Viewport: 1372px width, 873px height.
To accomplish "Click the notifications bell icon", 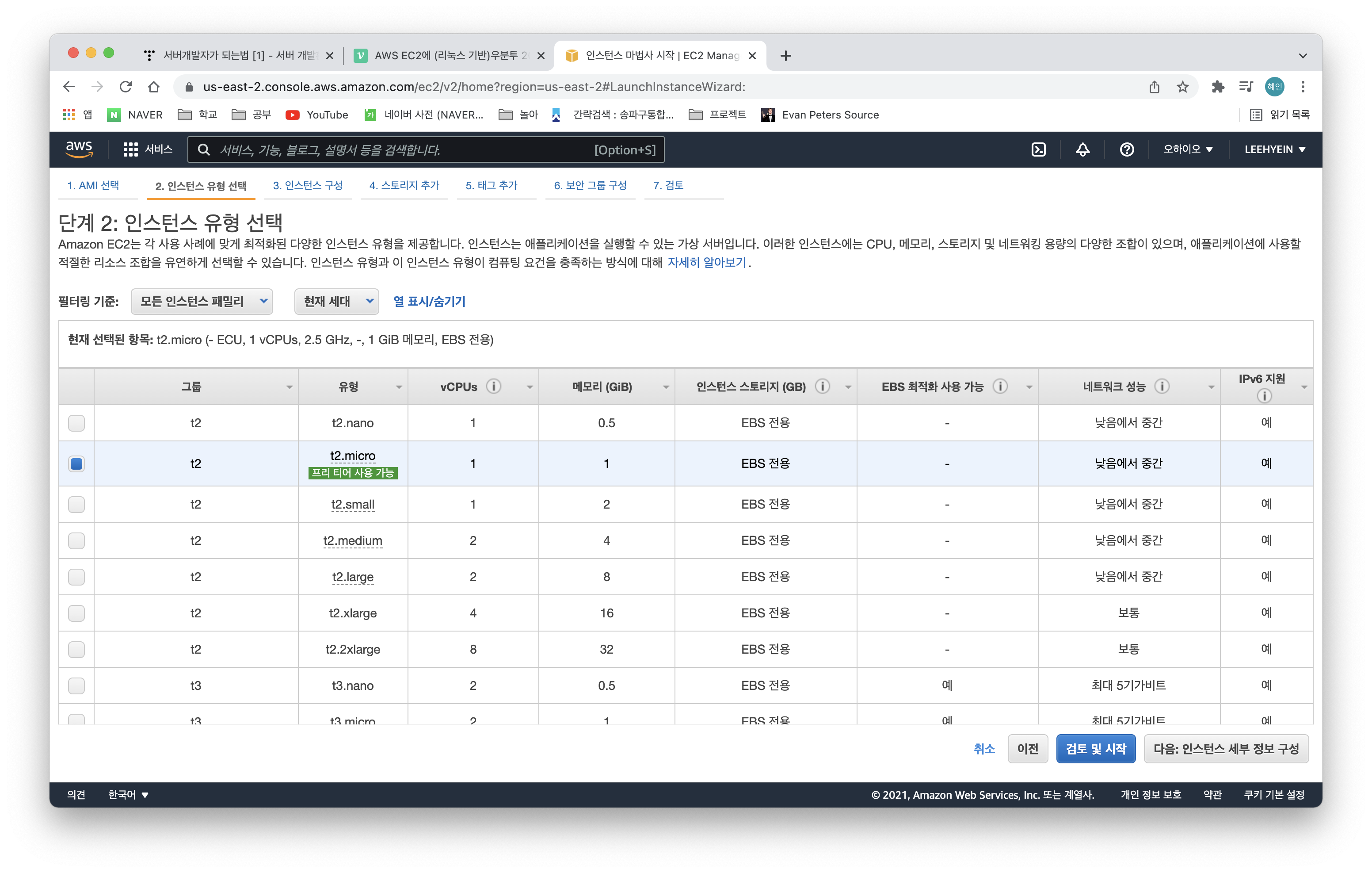I will click(1082, 149).
